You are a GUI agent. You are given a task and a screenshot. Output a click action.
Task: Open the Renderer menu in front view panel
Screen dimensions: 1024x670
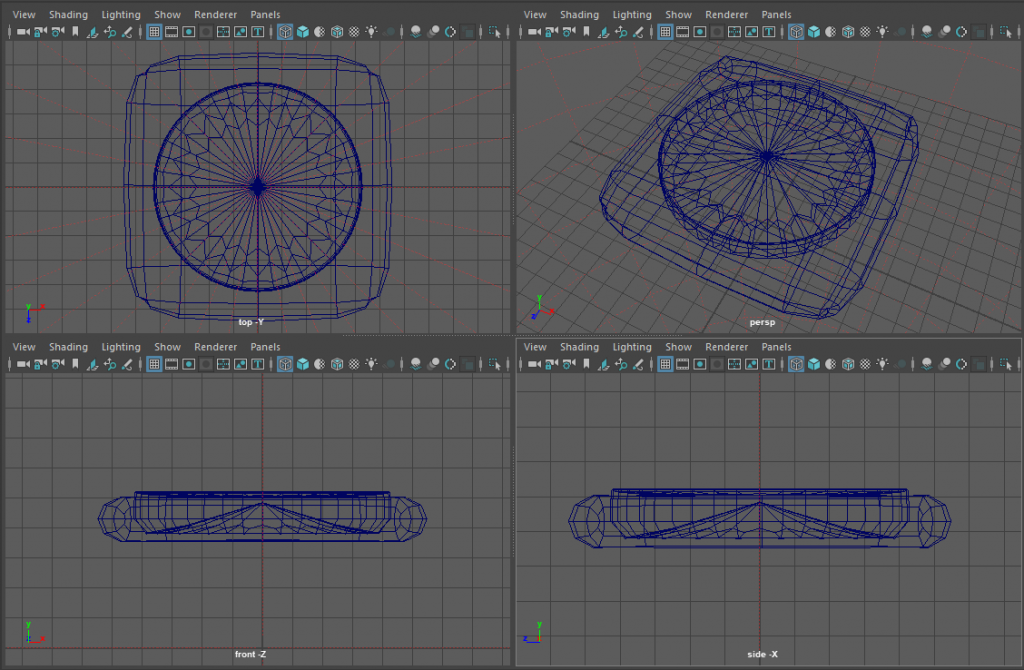[215, 347]
